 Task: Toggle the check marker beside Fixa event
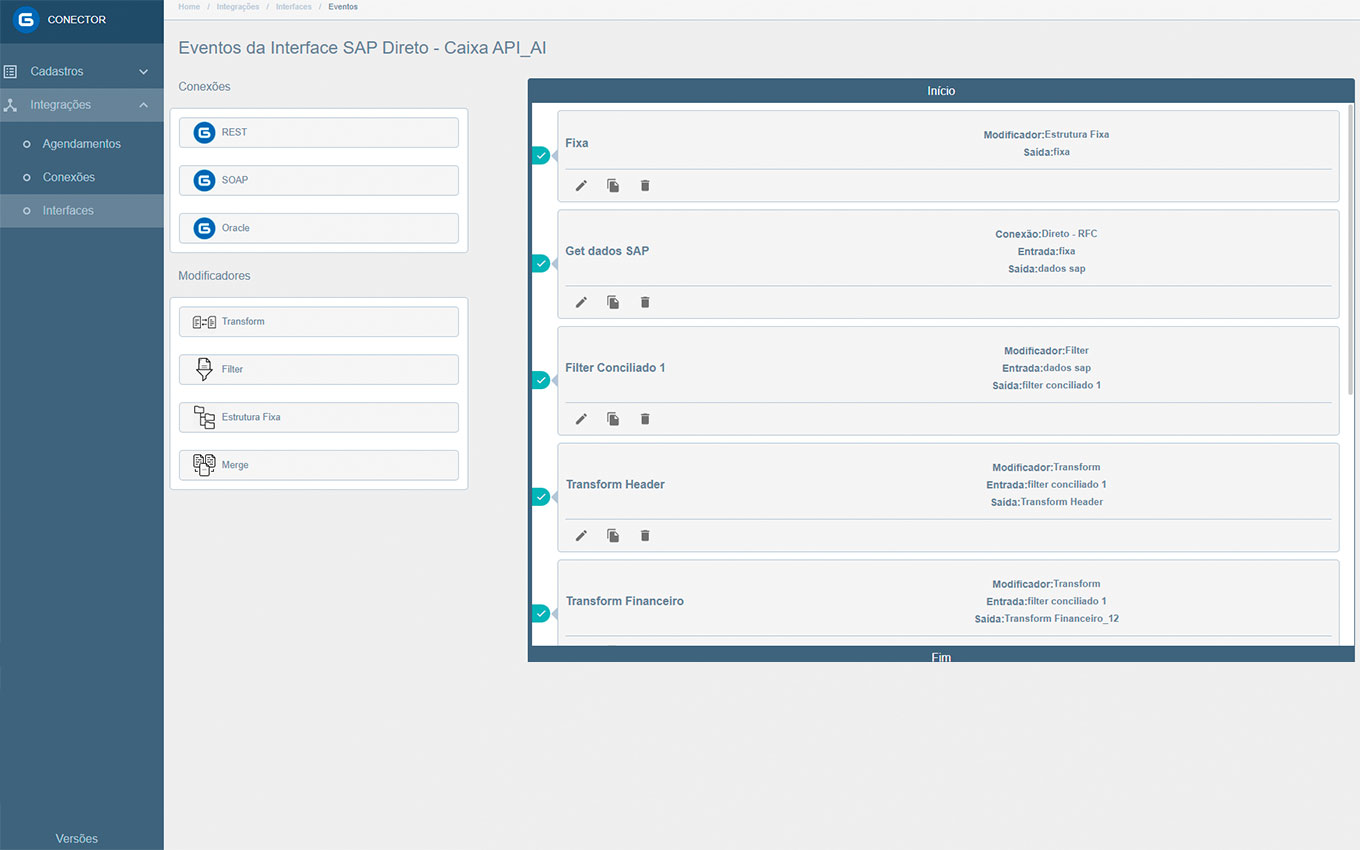pos(541,155)
